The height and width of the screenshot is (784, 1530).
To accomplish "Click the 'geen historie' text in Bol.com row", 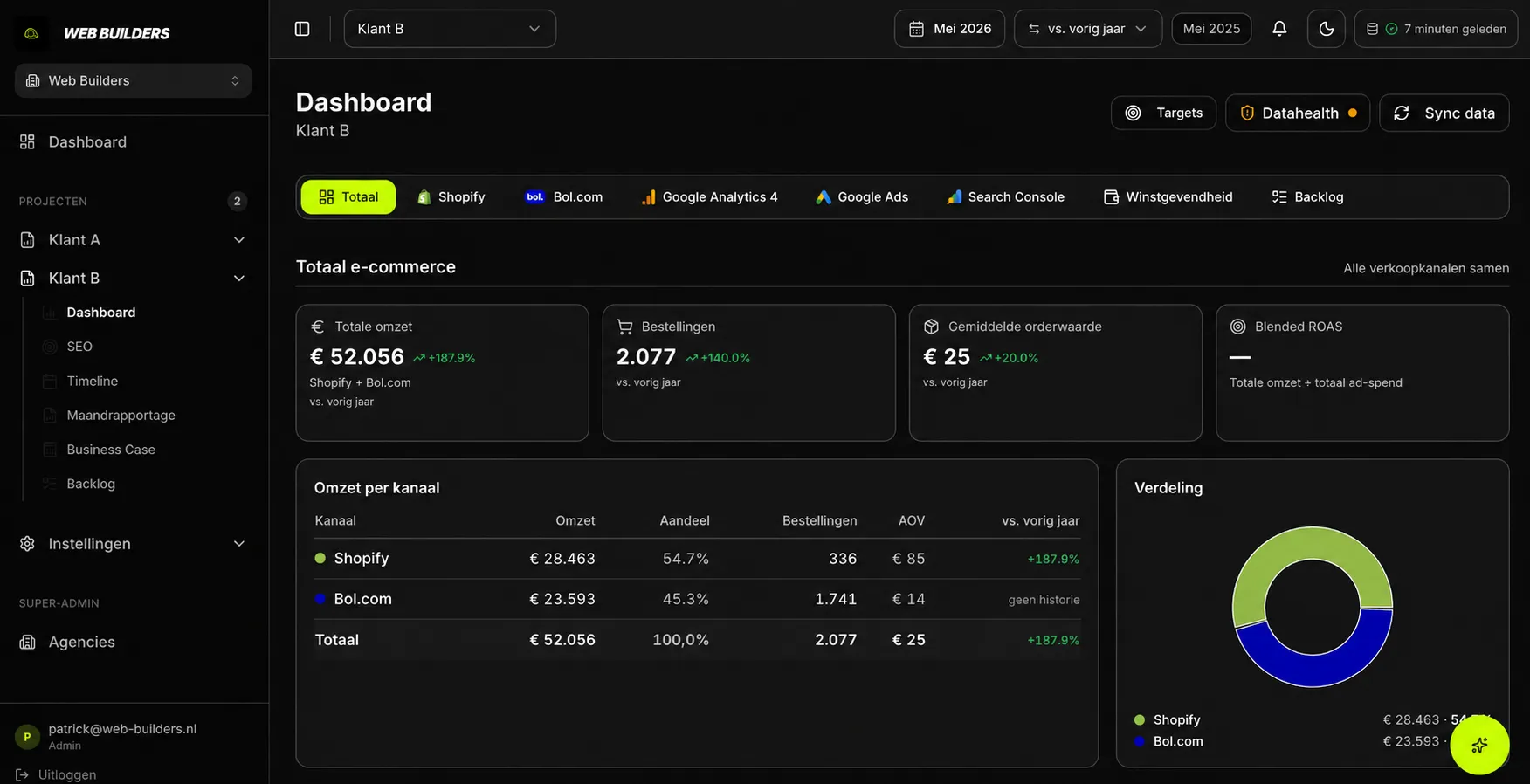I will click(x=1044, y=600).
